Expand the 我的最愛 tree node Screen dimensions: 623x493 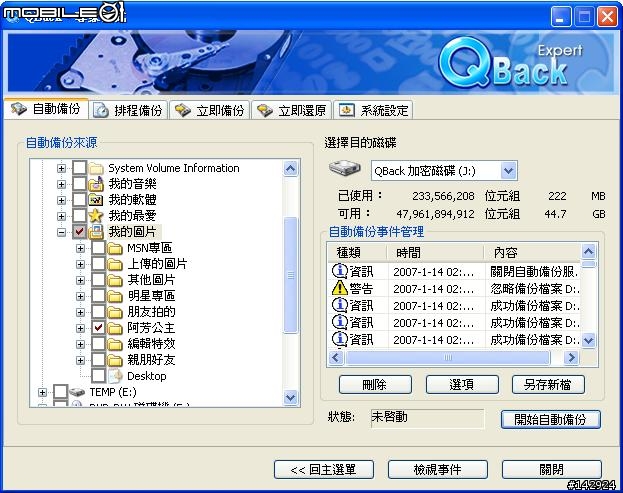coord(61,216)
